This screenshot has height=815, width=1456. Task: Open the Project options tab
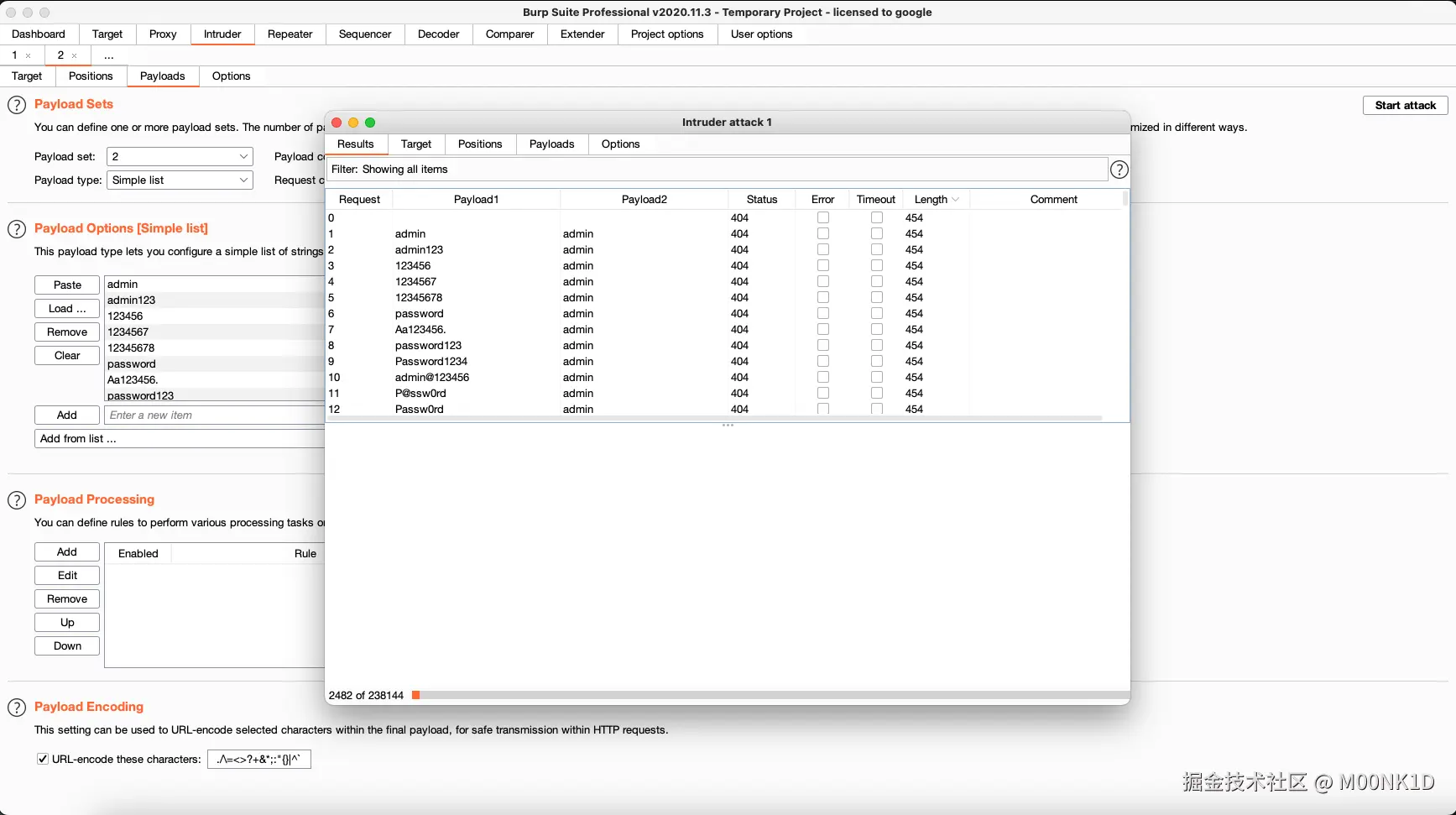click(667, 34)
